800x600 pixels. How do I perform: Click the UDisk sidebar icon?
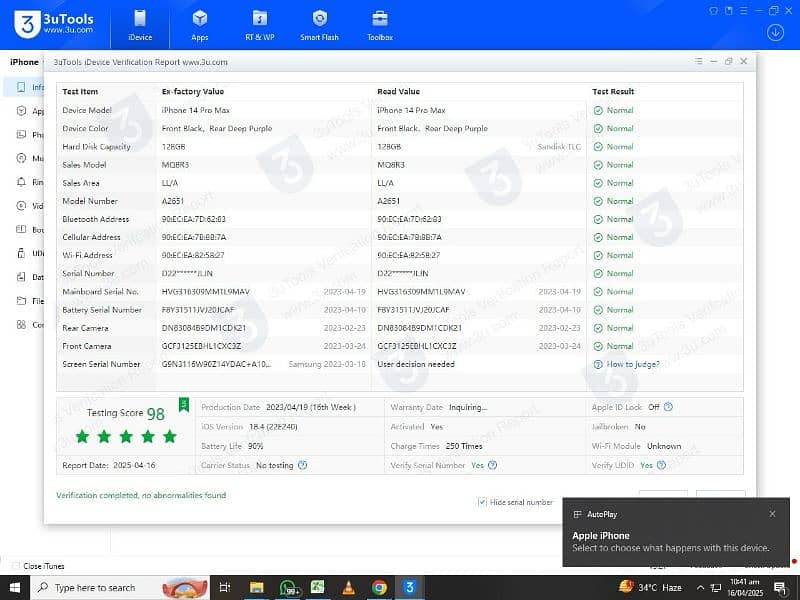coord(21,253)
